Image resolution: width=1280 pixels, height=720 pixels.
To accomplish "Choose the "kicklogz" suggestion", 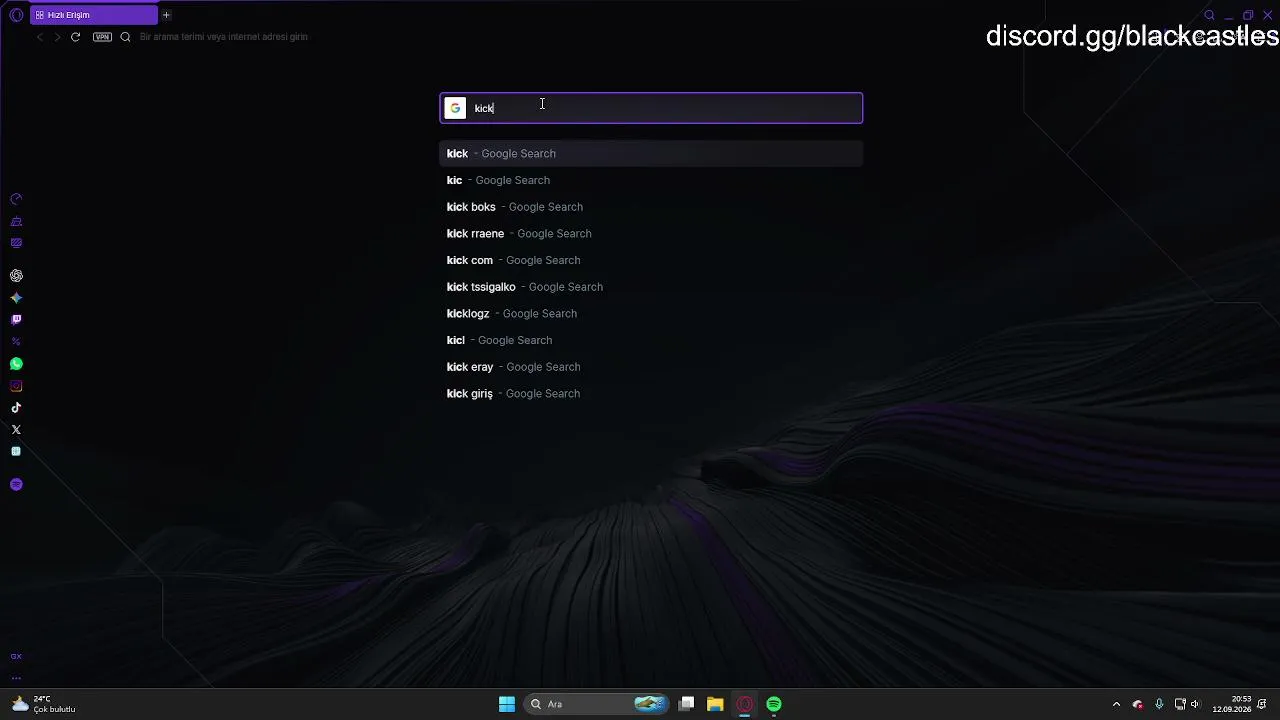I will tap(651, 313).
